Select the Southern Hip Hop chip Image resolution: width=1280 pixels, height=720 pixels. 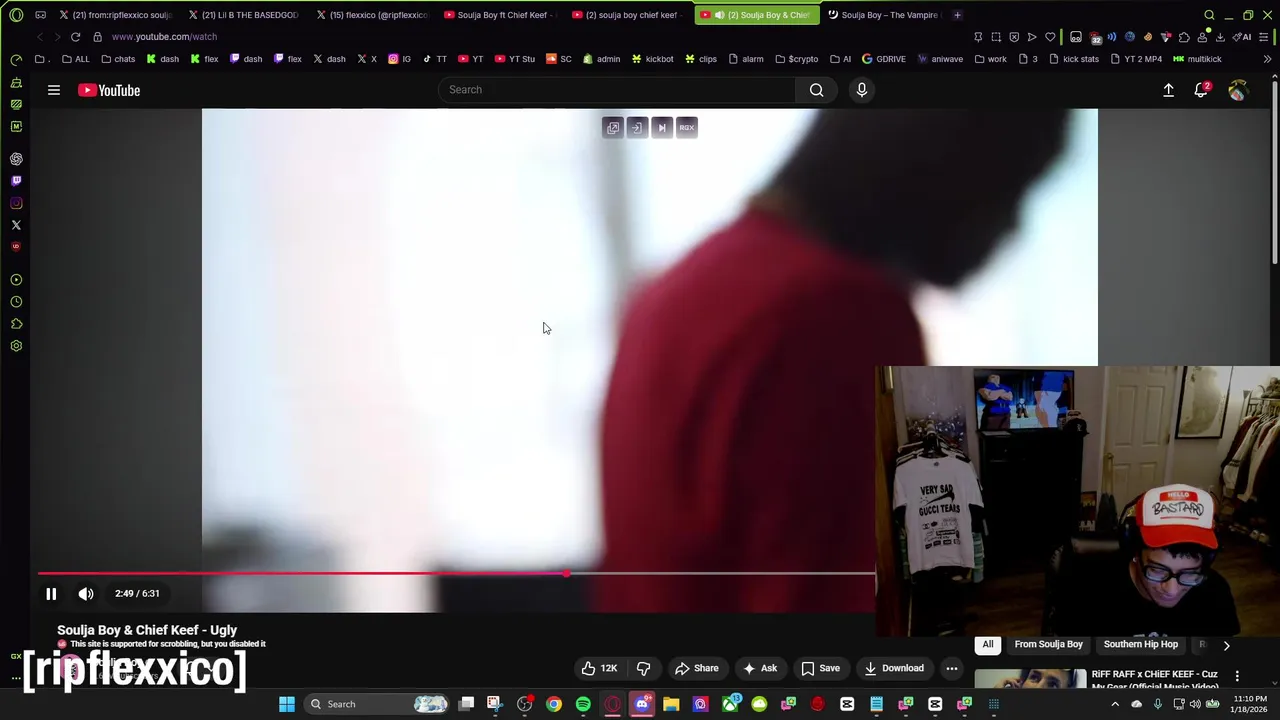click(1141, 645)
